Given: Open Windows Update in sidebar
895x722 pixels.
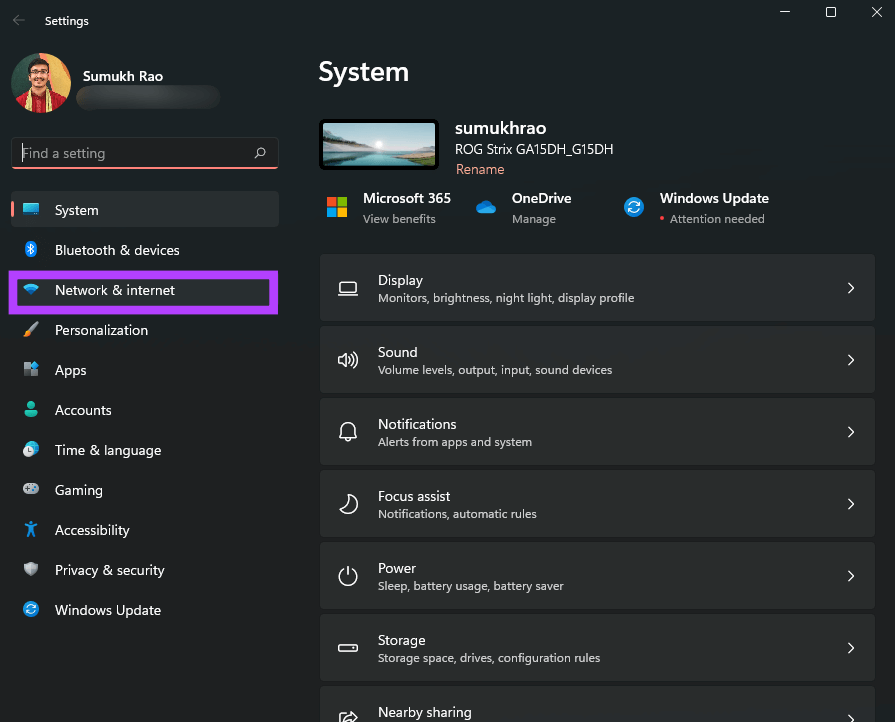Looking at the screenshot, I should [x=144, y=610].
